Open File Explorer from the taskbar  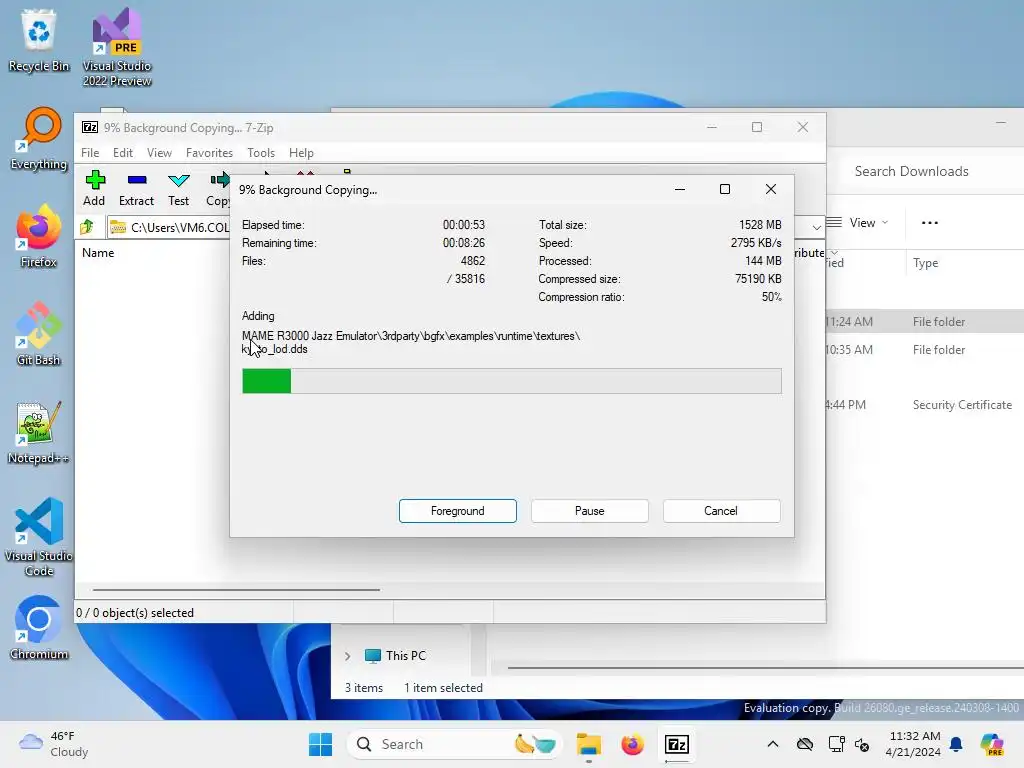[x=588, y=744]
